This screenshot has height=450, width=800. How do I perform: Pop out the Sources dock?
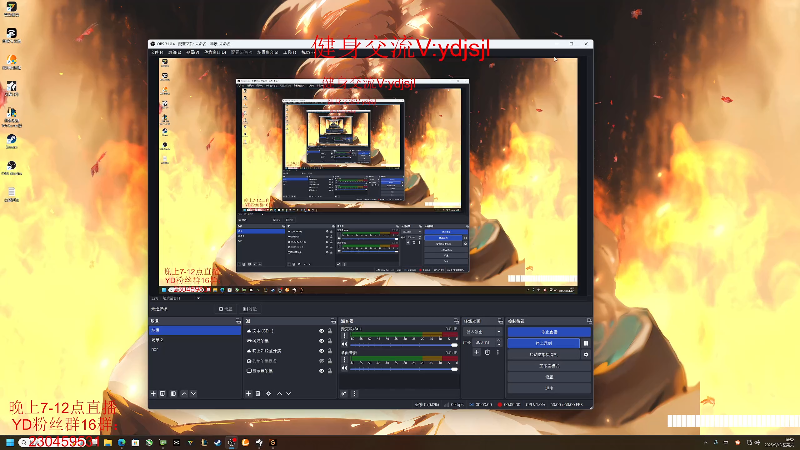pyautogui.click(x=333, y=321)
